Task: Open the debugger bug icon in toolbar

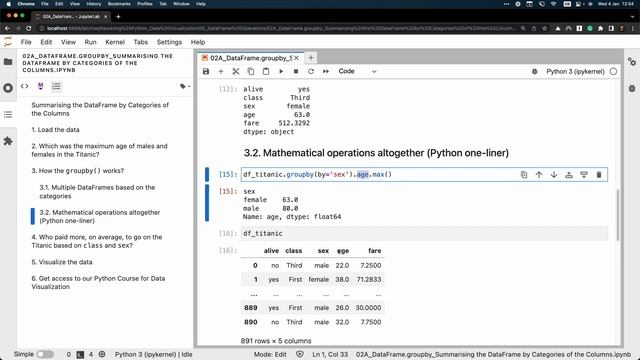Action: click(x=534, y=71)
